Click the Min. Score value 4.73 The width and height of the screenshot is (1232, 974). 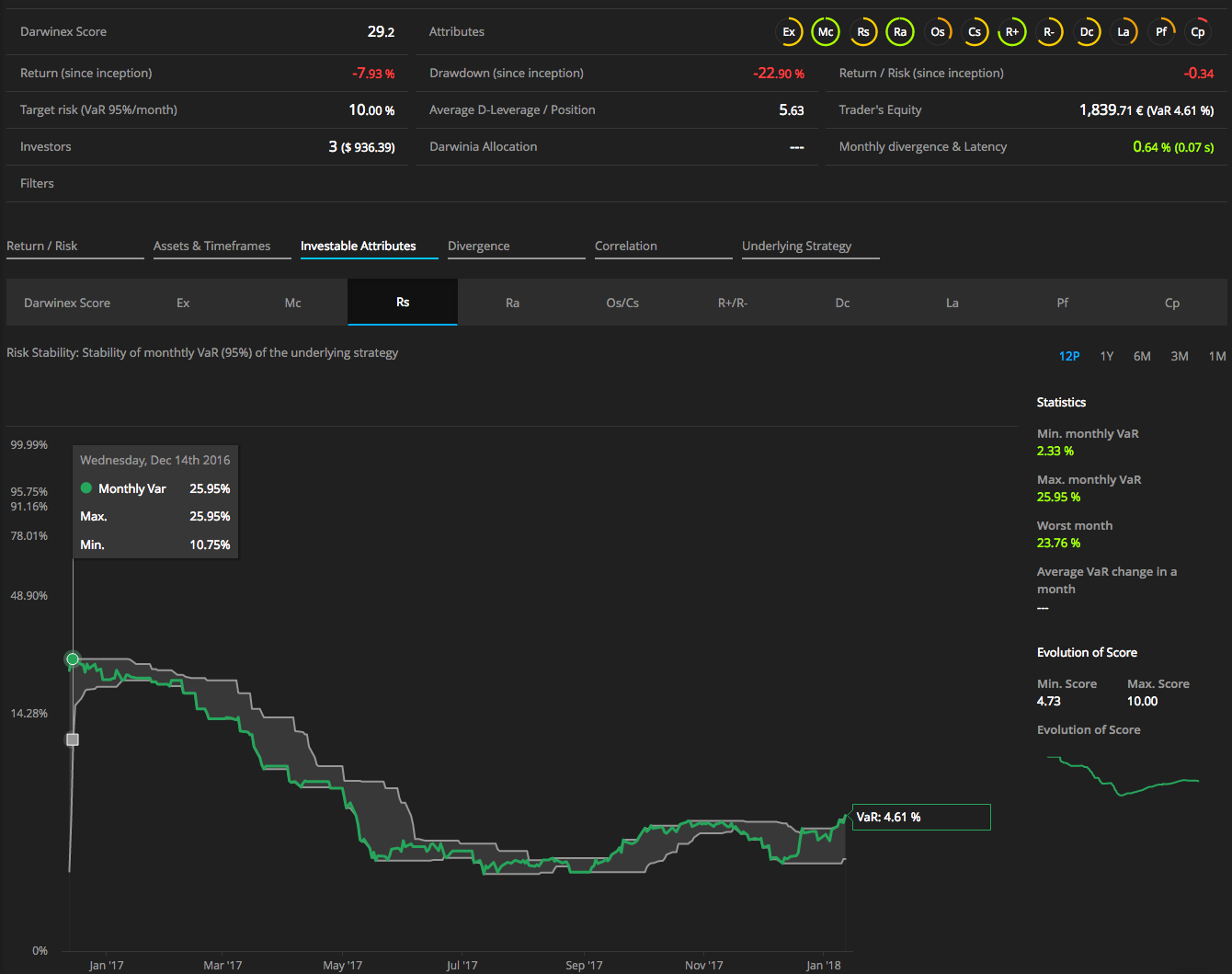coord(1049,701)
